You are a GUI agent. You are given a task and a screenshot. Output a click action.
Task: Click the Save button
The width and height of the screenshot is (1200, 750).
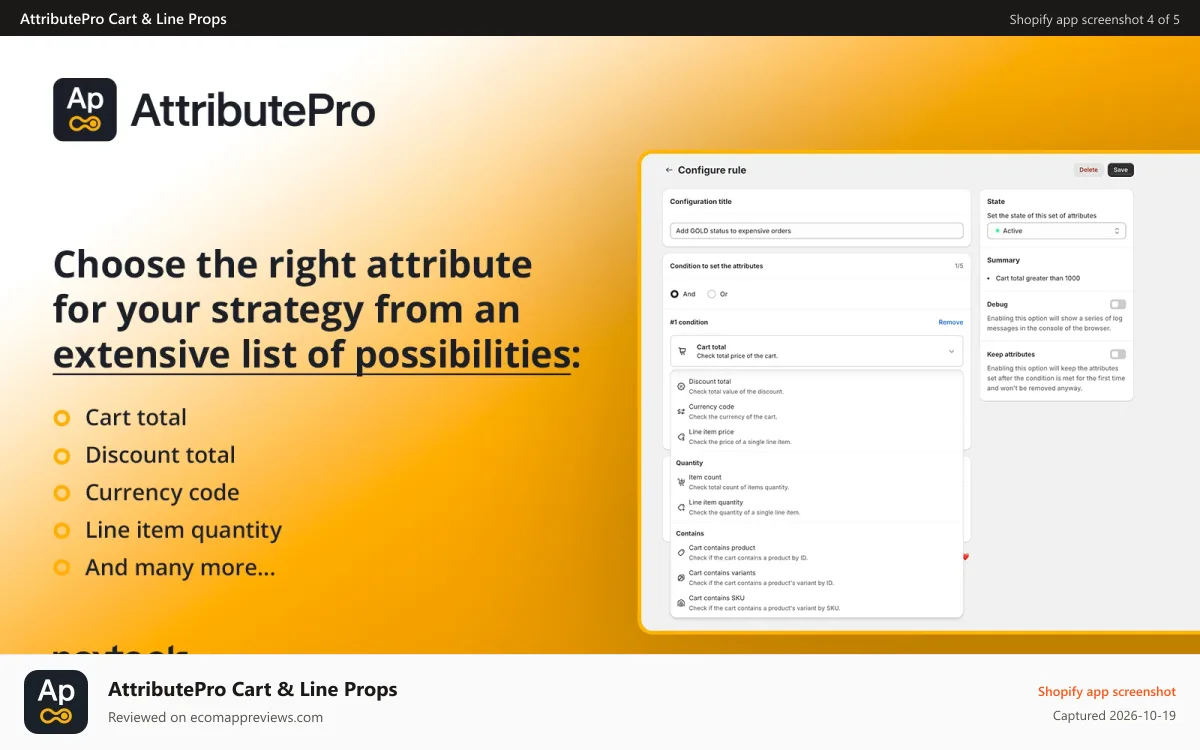(1121, 170)
